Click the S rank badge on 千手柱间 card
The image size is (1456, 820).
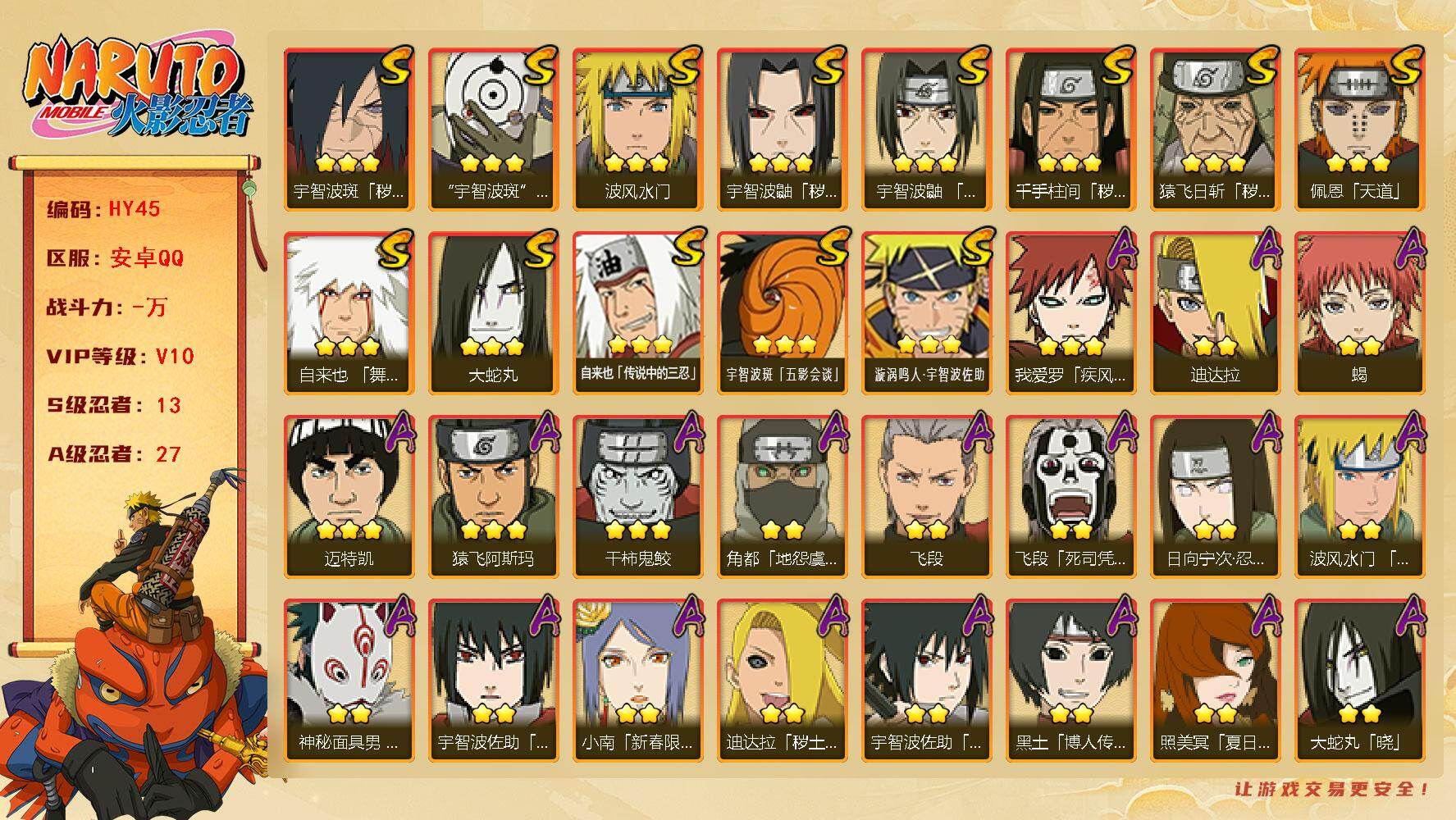[1117, 66]
